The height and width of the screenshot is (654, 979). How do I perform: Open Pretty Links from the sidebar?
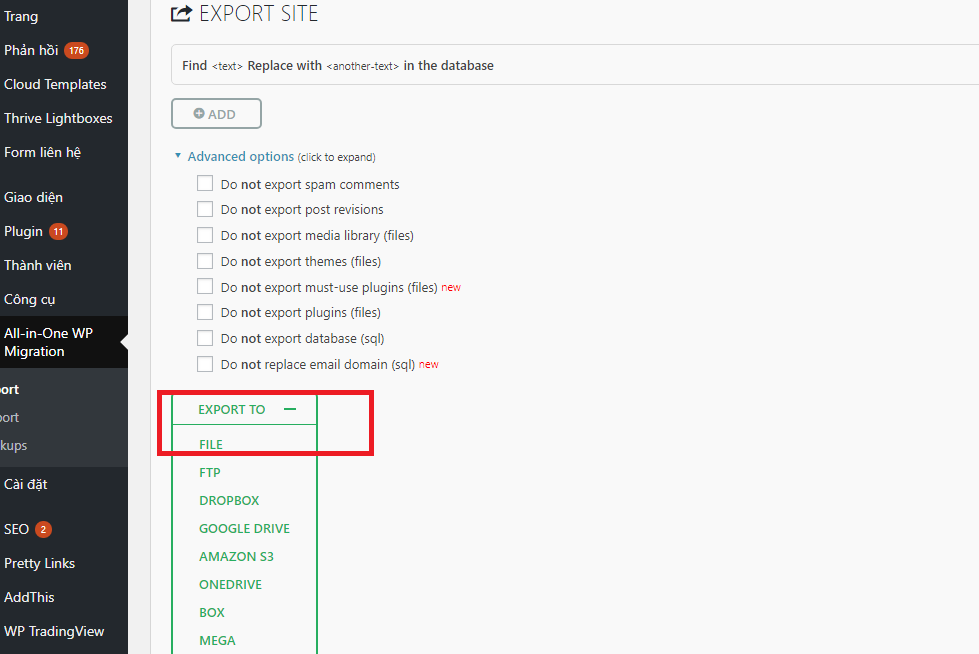point(39,563)
